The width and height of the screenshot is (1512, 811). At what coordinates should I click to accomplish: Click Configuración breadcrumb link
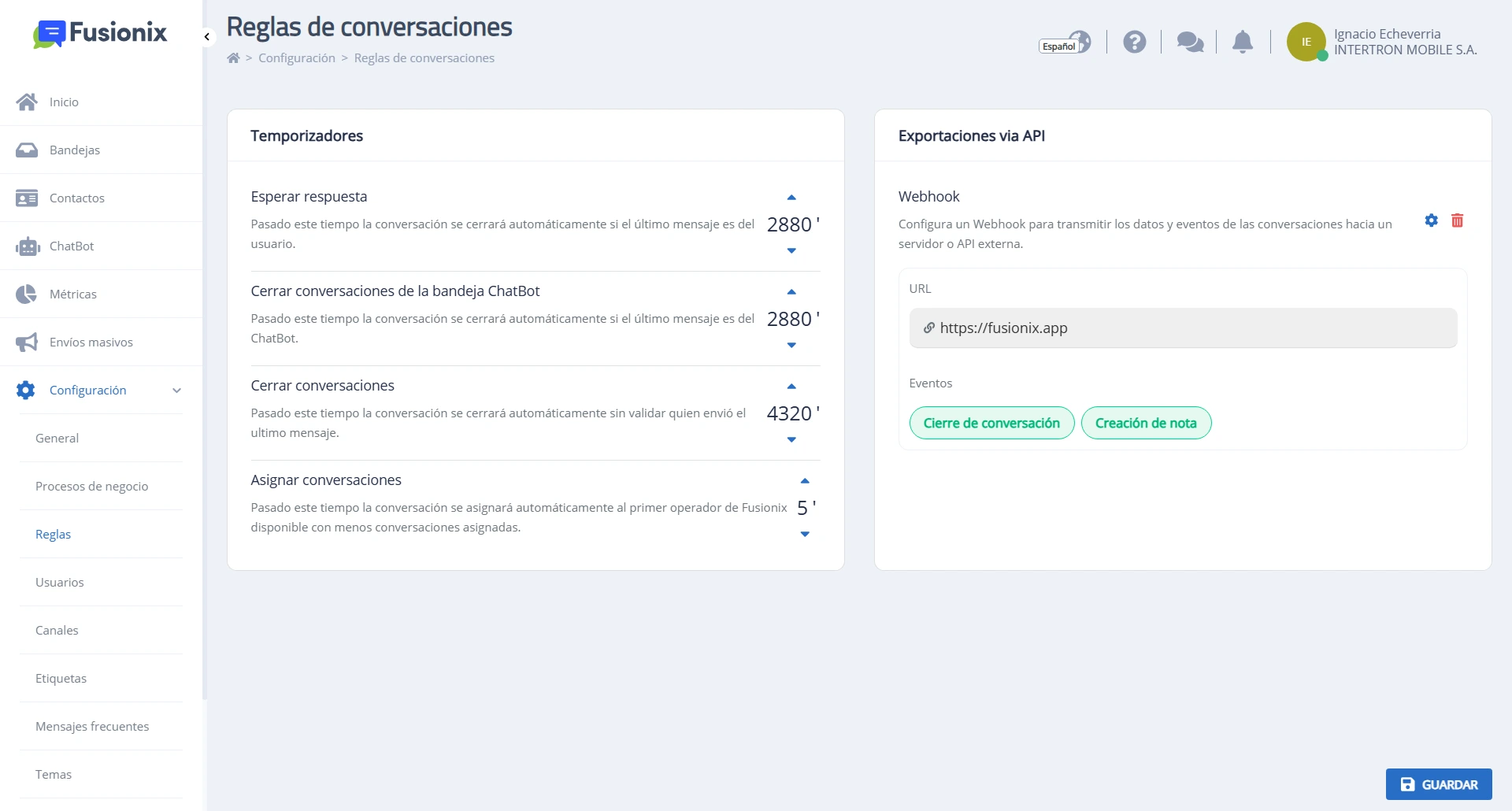(x=297, y=57)
